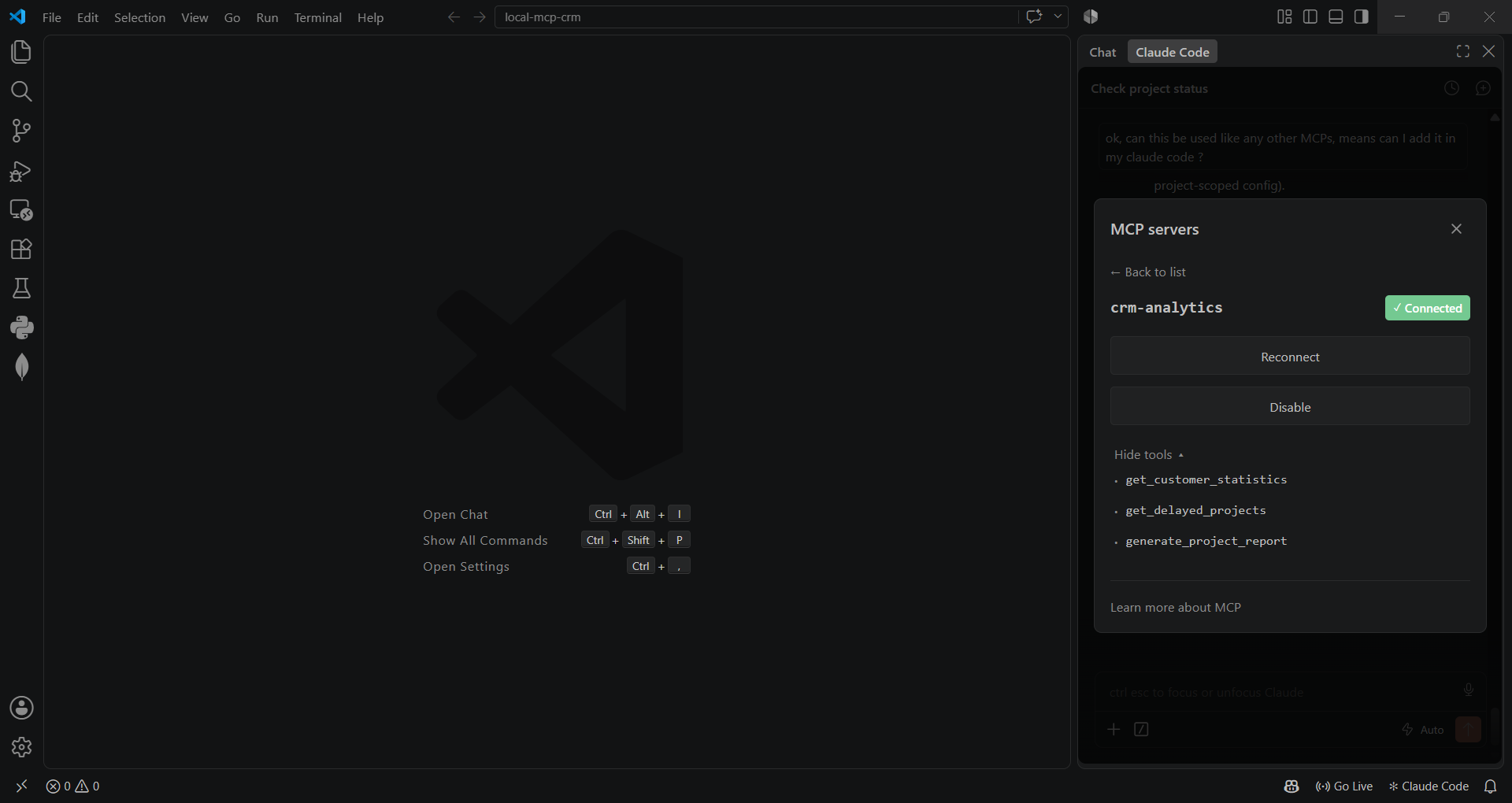The width and height of the screenshot is (1512, 803).
Task: Open Run and Debug view
Action: tap(21, 171)
